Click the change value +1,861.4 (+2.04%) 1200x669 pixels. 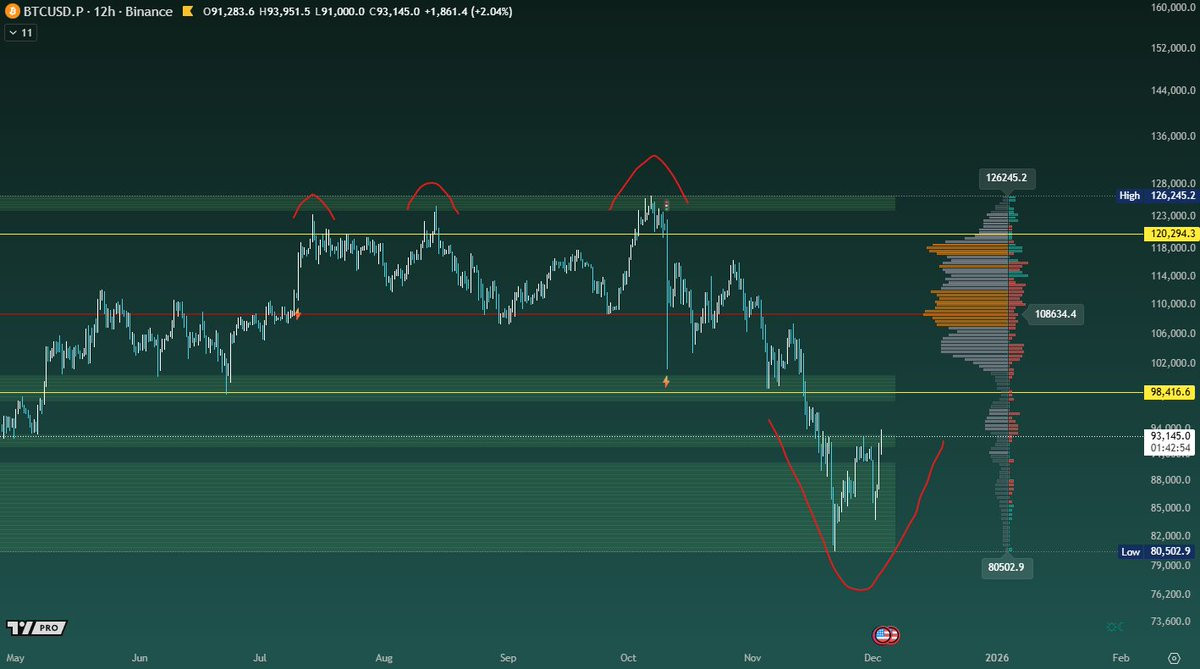(469, 12)
